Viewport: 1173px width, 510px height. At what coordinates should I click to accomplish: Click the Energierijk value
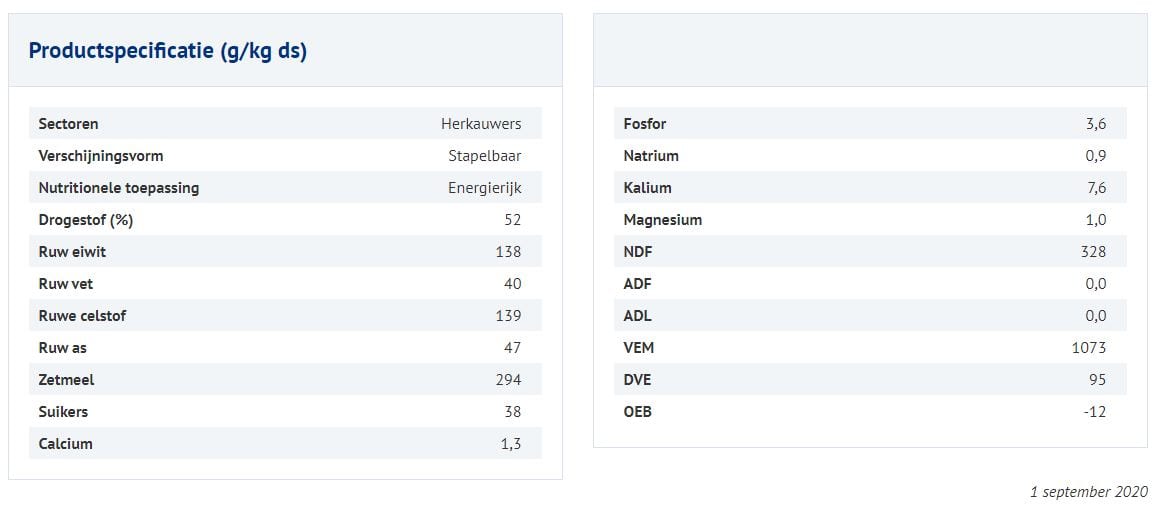click(484, 188)
